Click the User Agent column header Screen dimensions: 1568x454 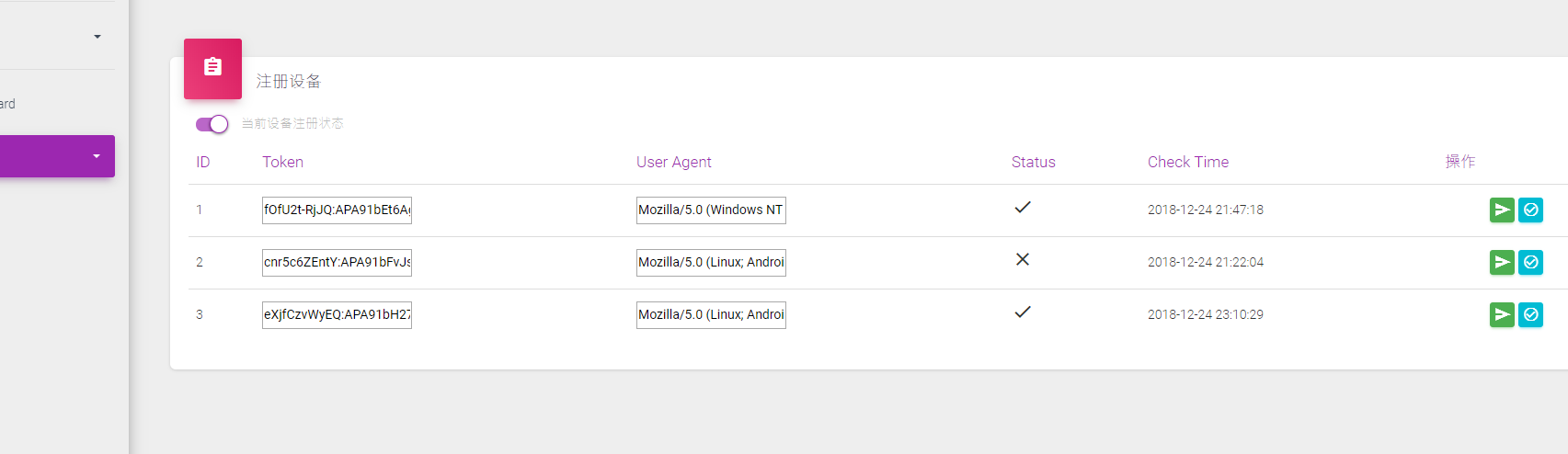coord(673,162)
